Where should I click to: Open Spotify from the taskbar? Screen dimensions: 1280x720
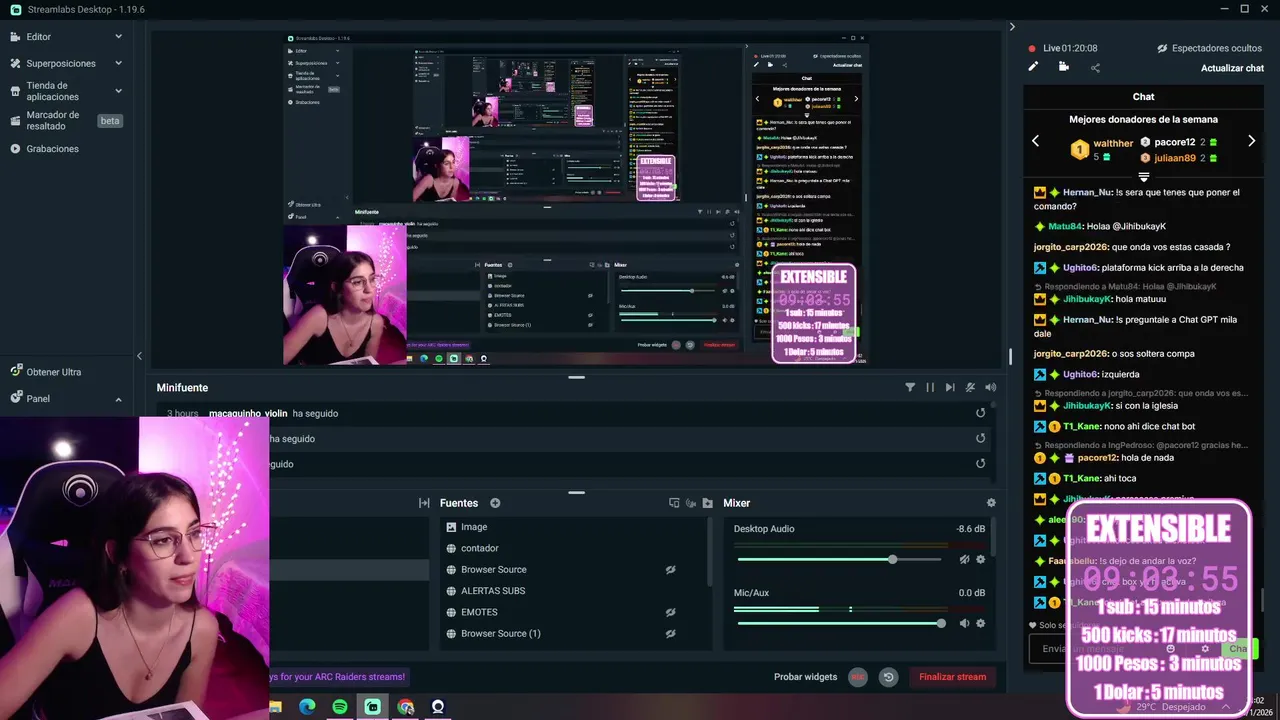340,707
